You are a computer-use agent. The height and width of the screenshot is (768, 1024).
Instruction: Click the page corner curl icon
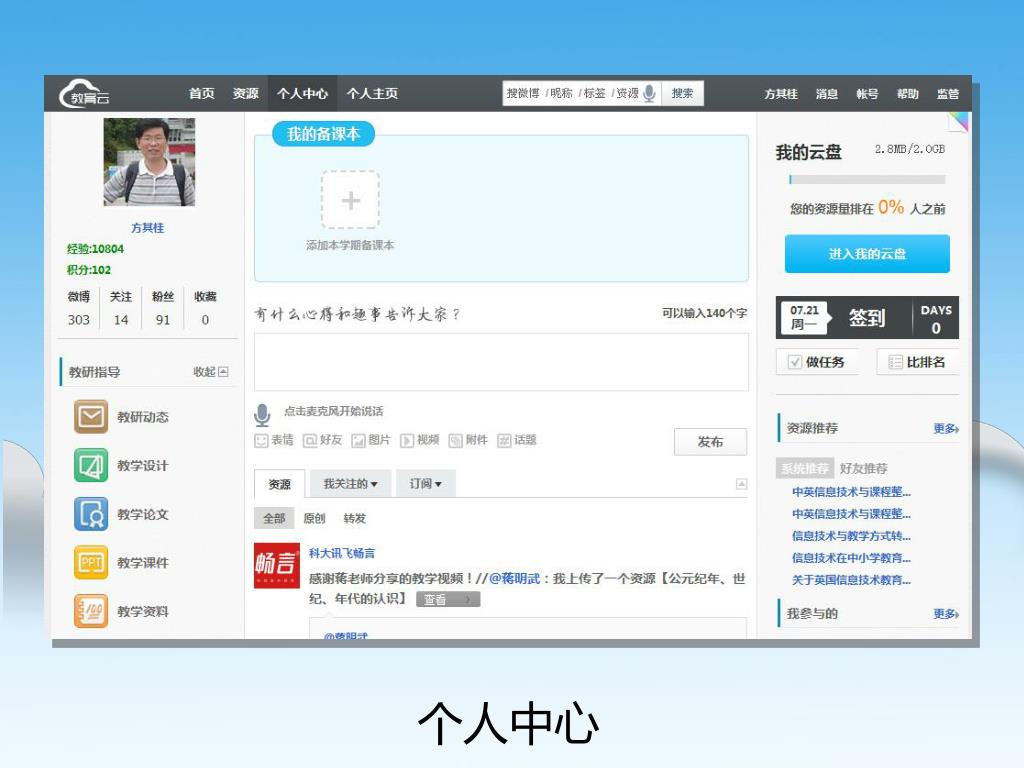958,121
